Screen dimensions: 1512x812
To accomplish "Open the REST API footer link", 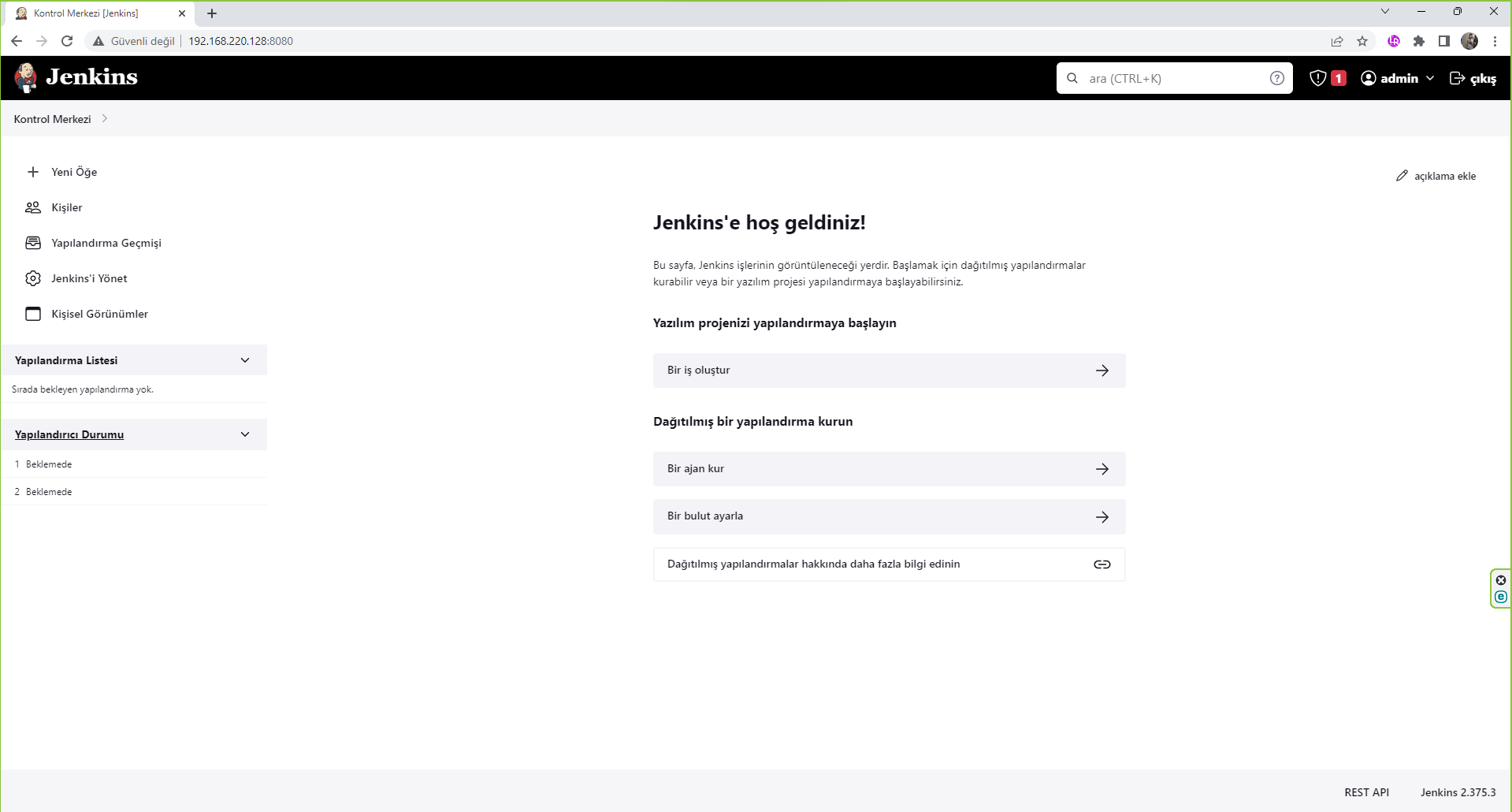I will [x=1366, y=792].
